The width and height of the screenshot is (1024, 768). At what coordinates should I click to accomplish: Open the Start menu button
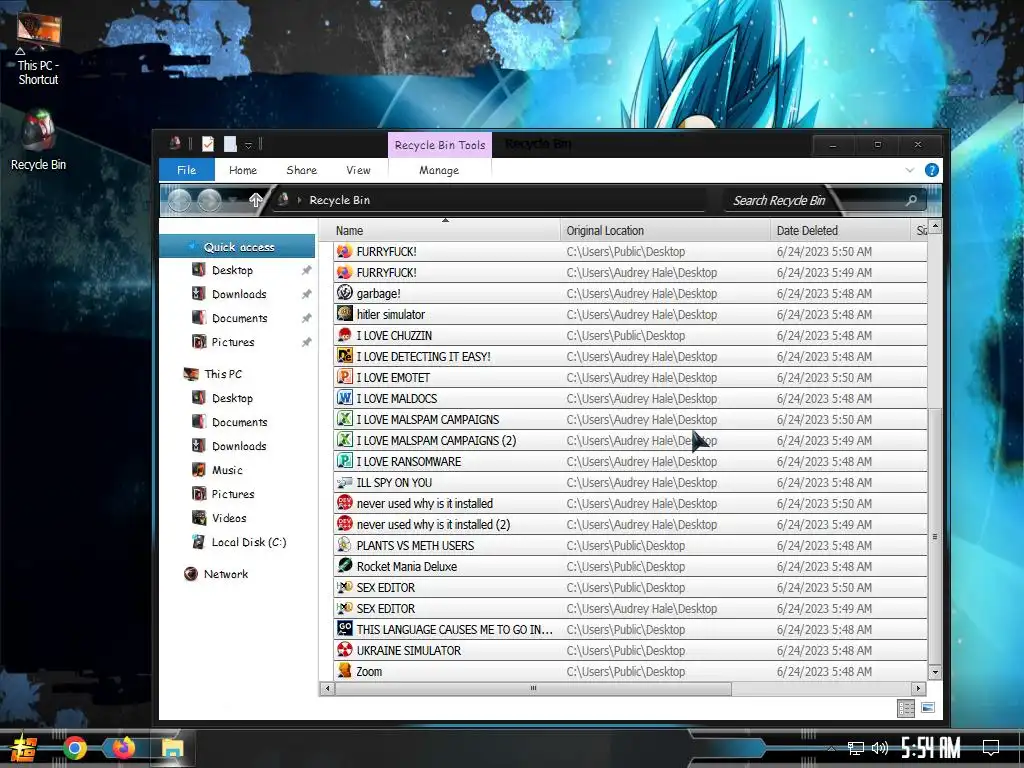(x=24, y=748)
